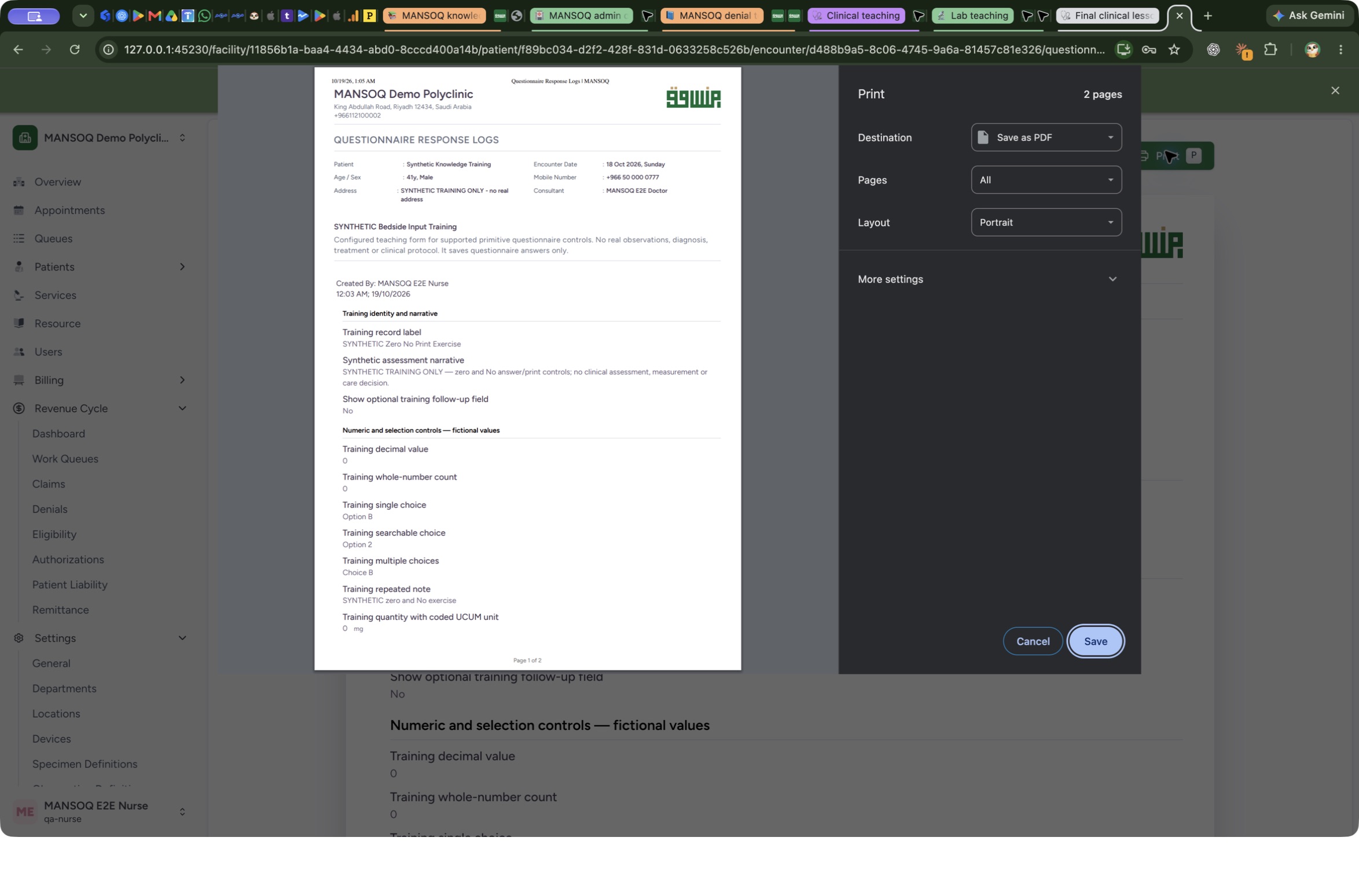The height and width of the screenshot is (896, 1359).
Task: Open the Eligibility sidebar link
Action: (x=54, y=534)
